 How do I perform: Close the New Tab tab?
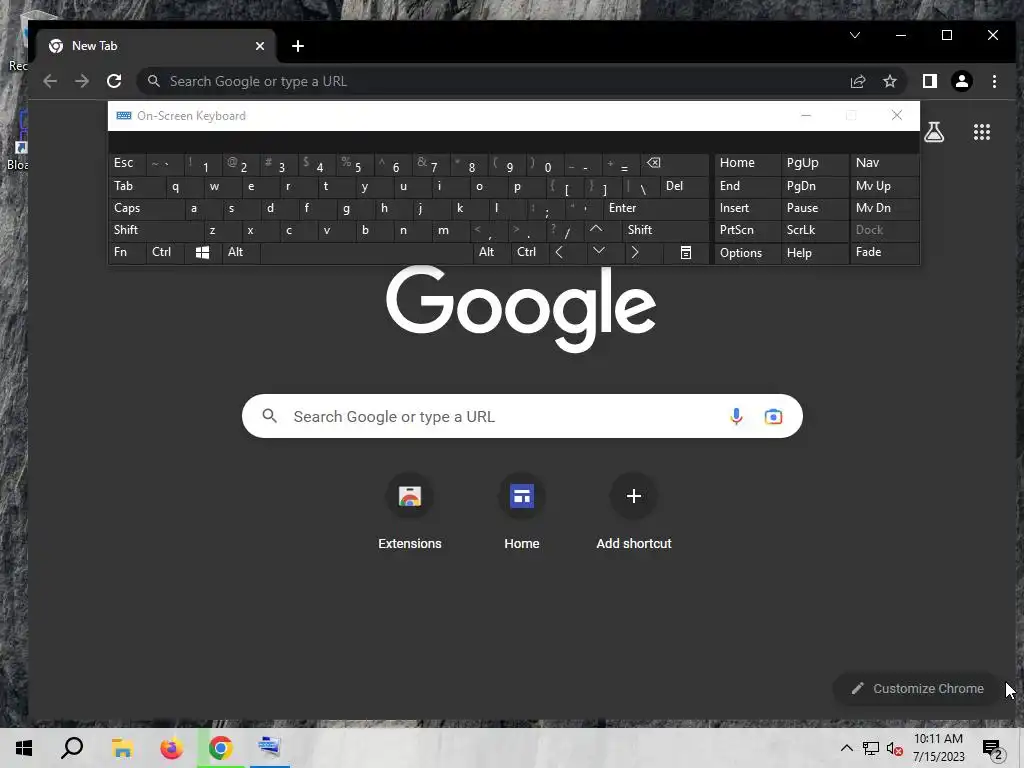click(260, 46)
